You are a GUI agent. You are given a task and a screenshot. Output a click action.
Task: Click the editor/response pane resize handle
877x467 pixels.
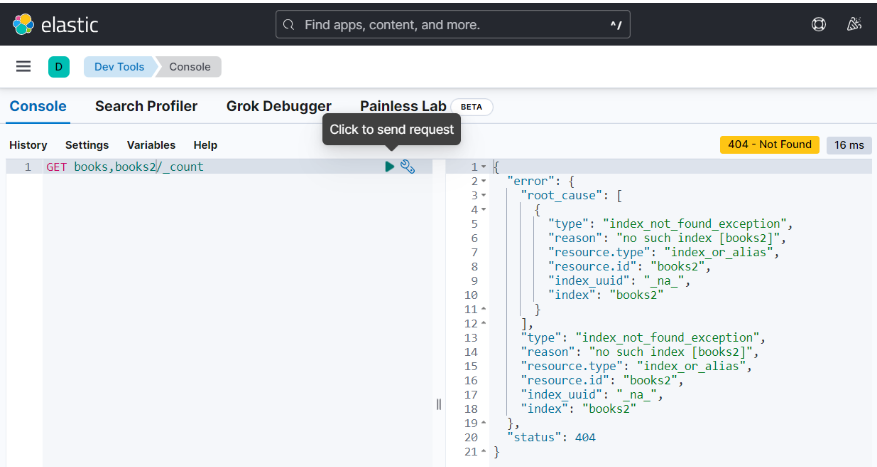pyautogui.click(x=438, y=404)
